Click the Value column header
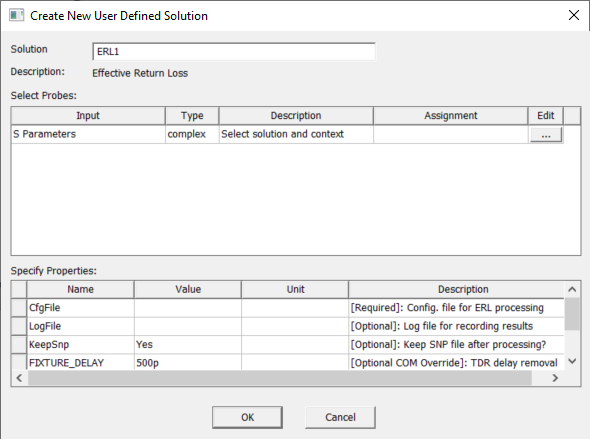Viewport: 590px width, 439px height. pyautogui.click(x=188, y=290)
